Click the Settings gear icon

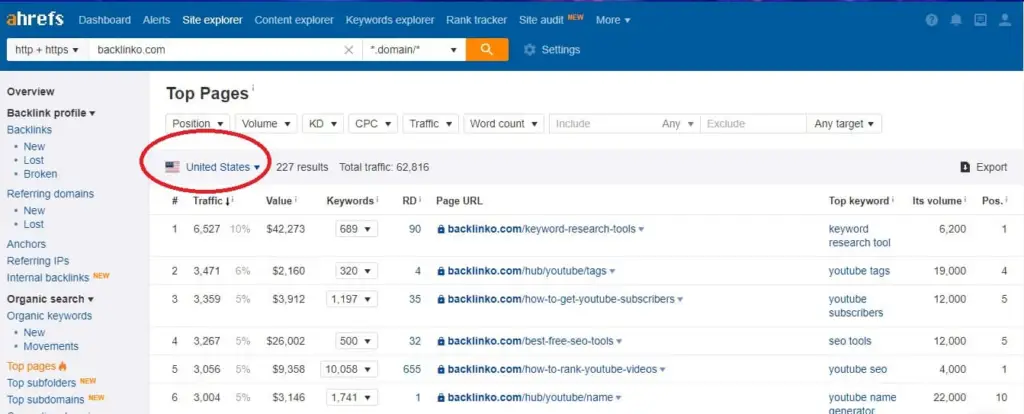[x=530, y=50]
